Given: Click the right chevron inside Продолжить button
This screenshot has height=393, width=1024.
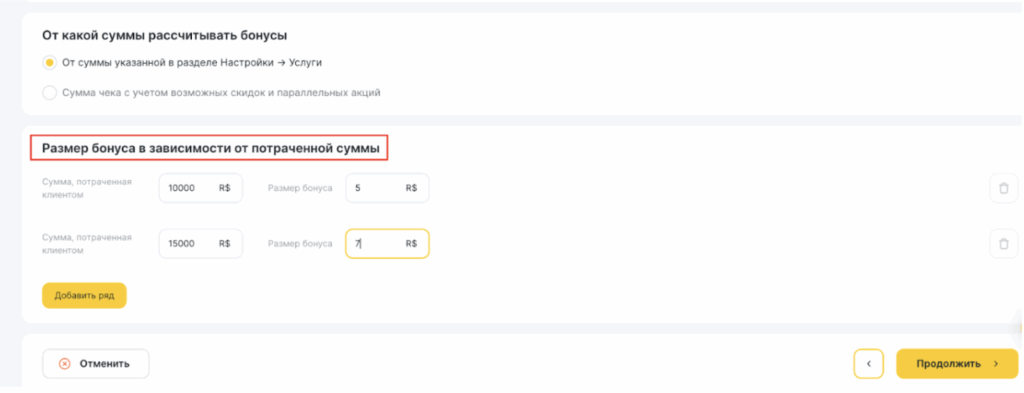Looking at the screenshot, I should pos(996,364).
